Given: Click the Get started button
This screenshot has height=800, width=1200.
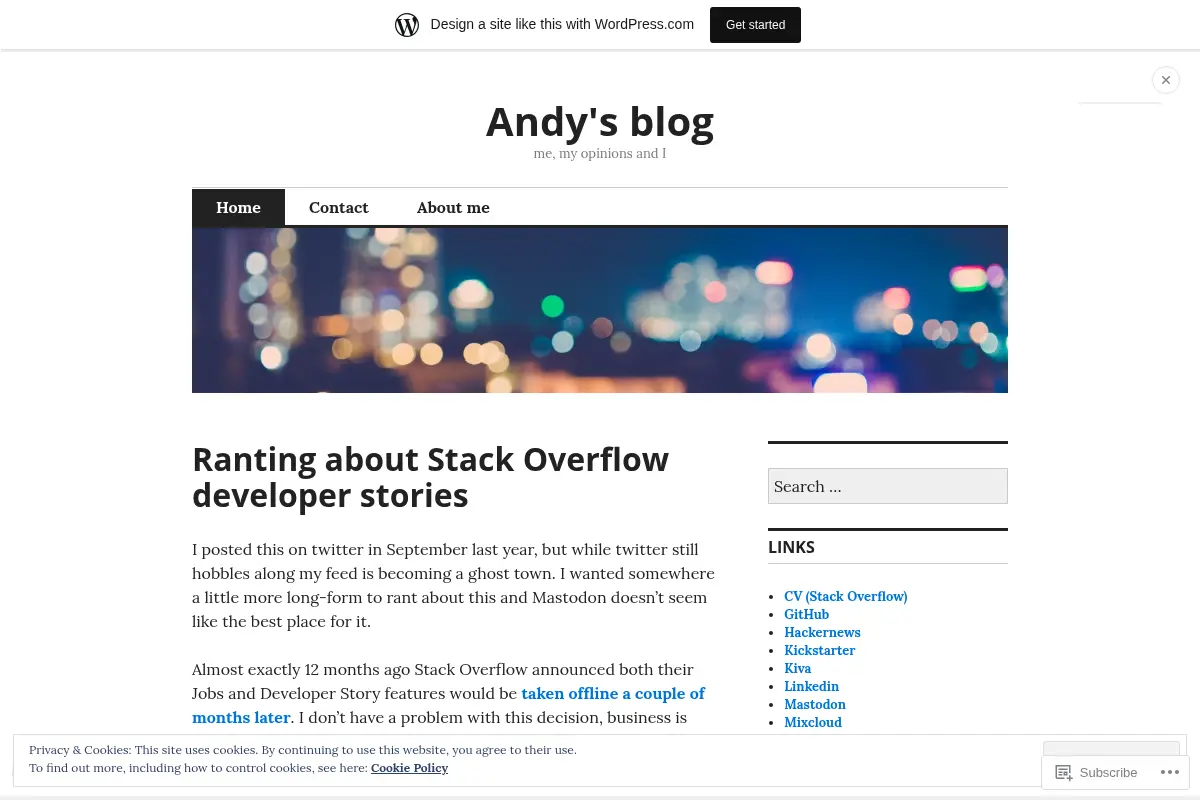Looking at the screenshot, I should pyautogui.click(x=755, y=25).
